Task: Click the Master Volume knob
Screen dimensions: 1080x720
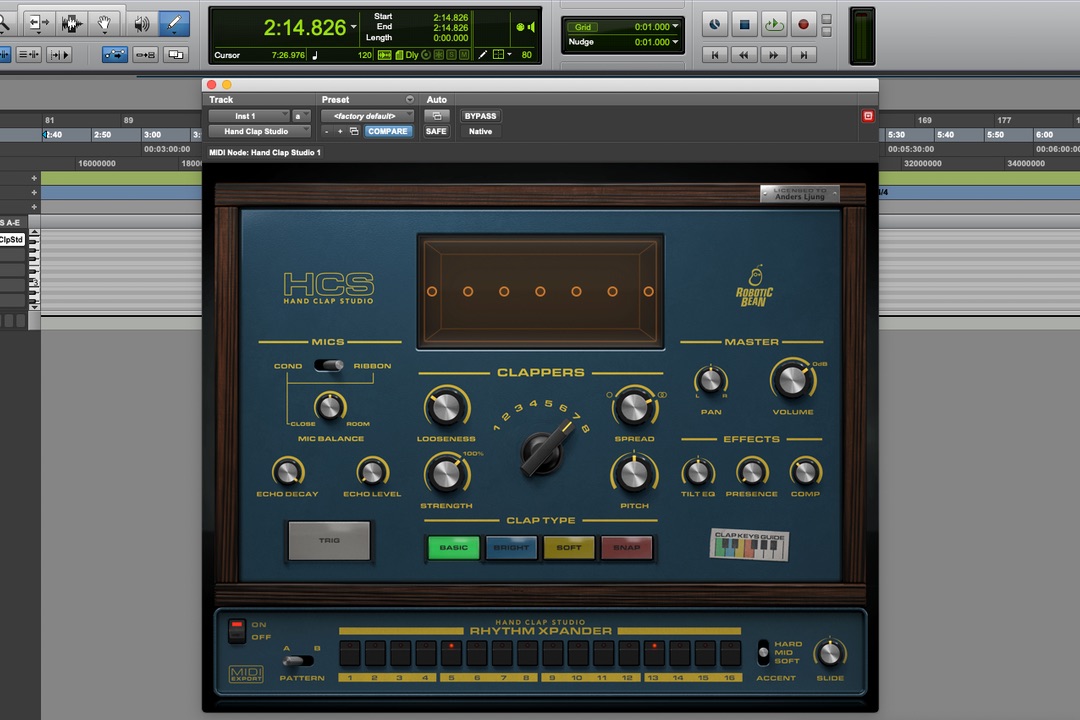Action: click(791, 381)
